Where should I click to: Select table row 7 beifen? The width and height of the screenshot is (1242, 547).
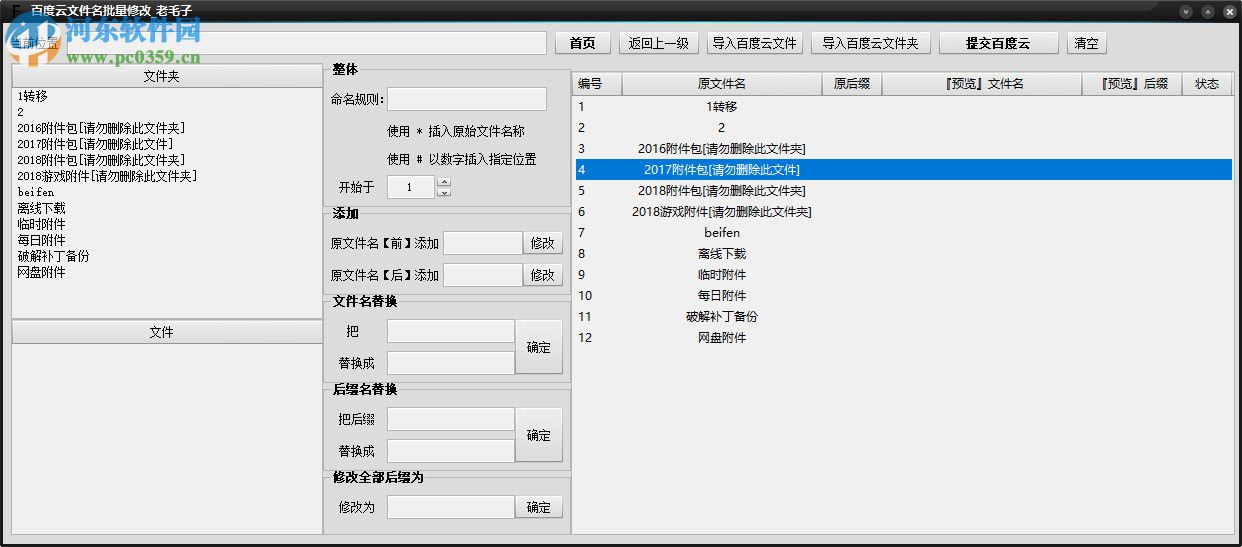[x=903, y=233]
